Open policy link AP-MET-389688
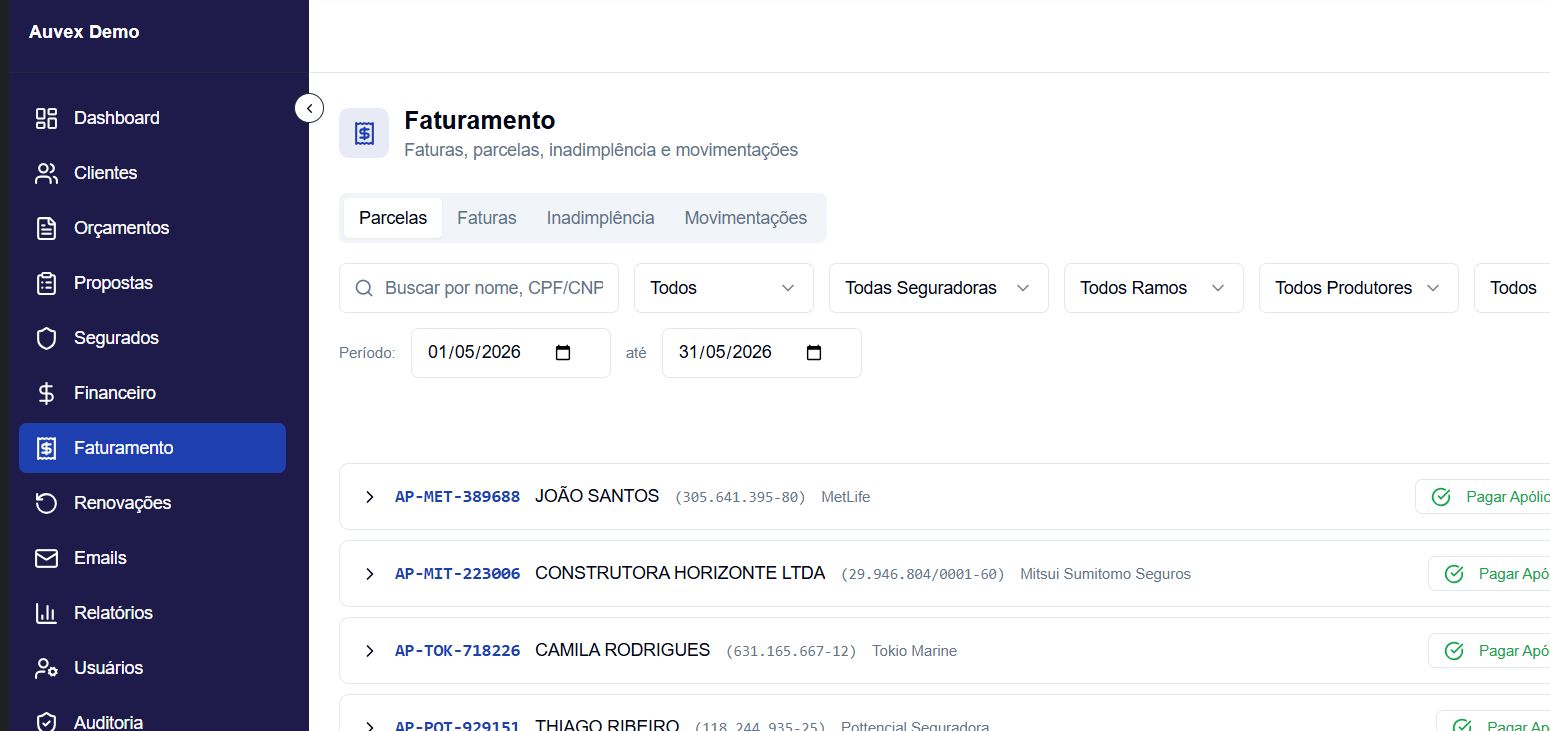The width and height of the screenshot is (1550, 731). pyautogui.click(x=457, y=497)
